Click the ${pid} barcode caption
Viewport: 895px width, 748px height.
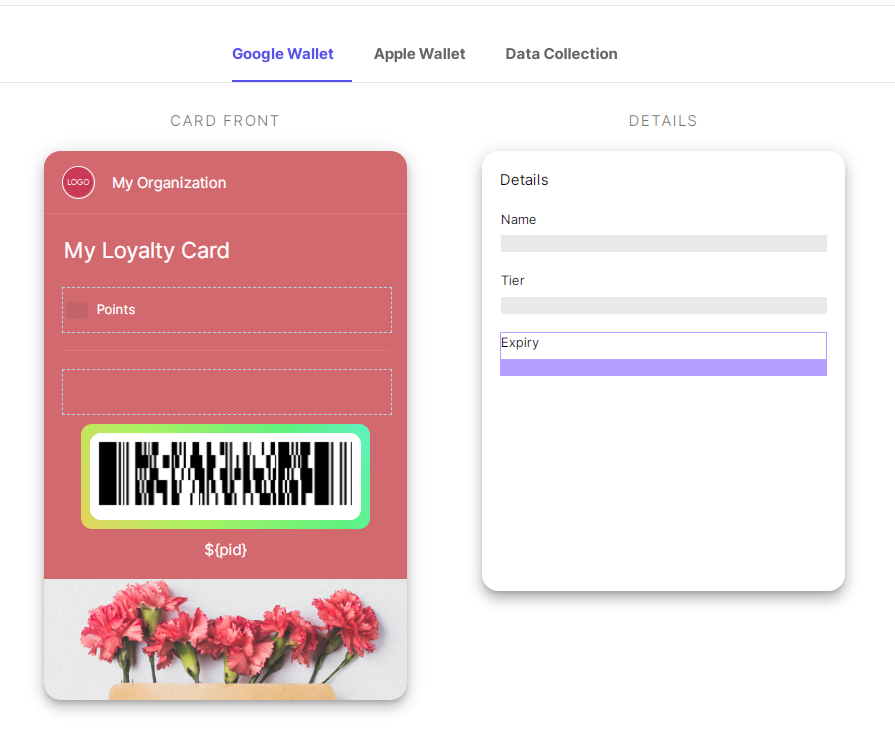pos(225,550)
